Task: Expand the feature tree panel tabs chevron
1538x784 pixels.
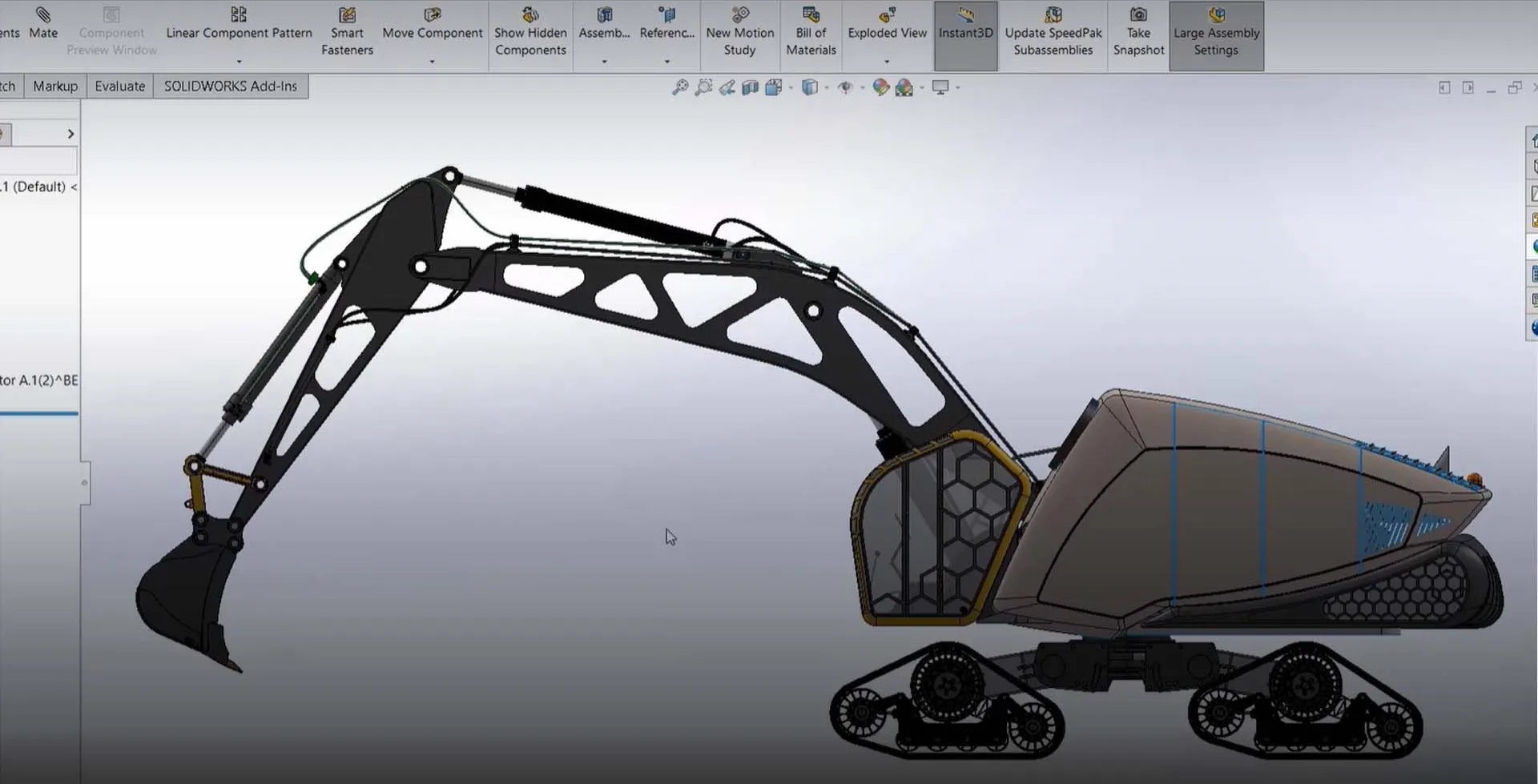Action: pyautogui.click(x=70, y=134)
